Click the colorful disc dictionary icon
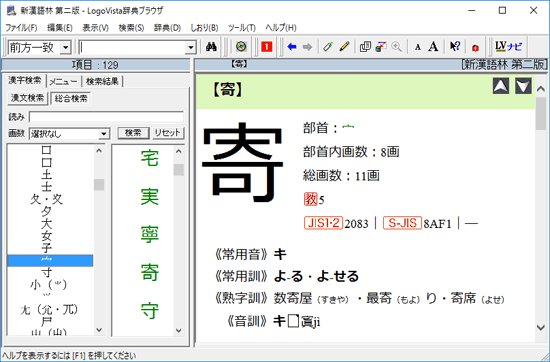Image resolution: width=550 pixels, height=362 pixels. pos(241,47)
